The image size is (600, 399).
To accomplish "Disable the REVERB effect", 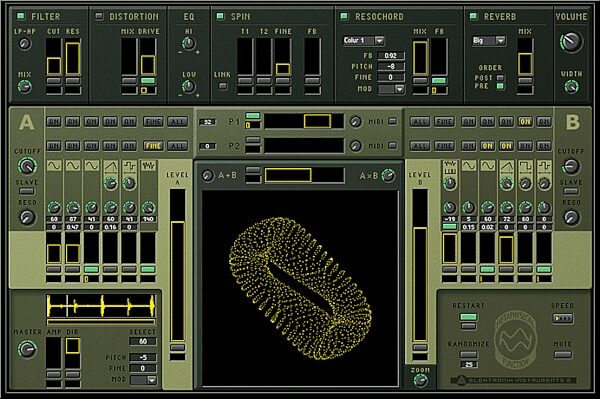I will (x=474, y=16).
